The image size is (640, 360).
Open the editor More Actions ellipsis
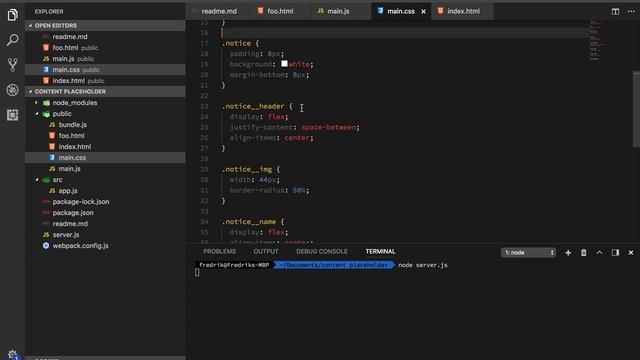tap(631, 11)
